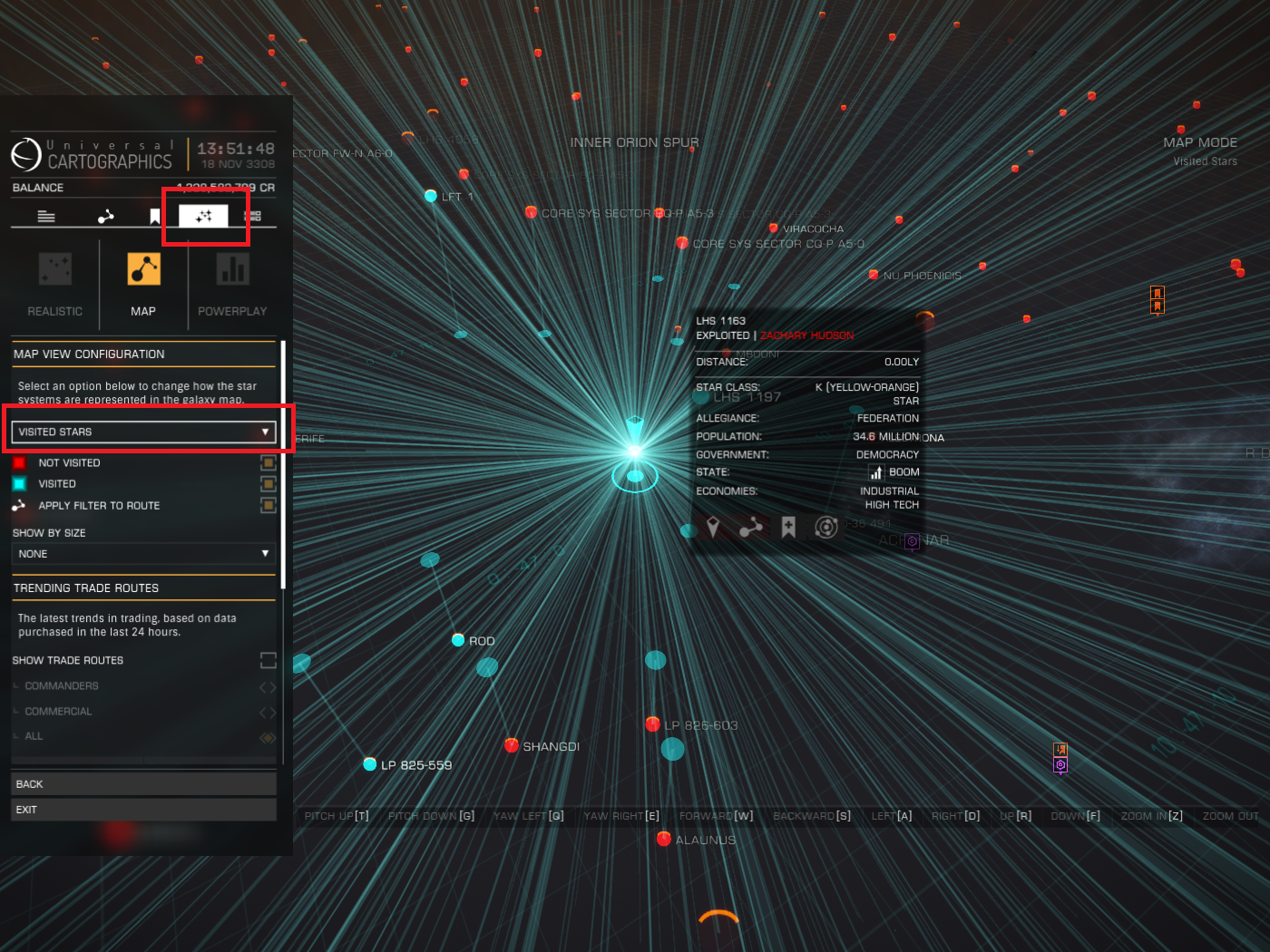
Task: Open the map options tab at far right
Action: point(253,216)
